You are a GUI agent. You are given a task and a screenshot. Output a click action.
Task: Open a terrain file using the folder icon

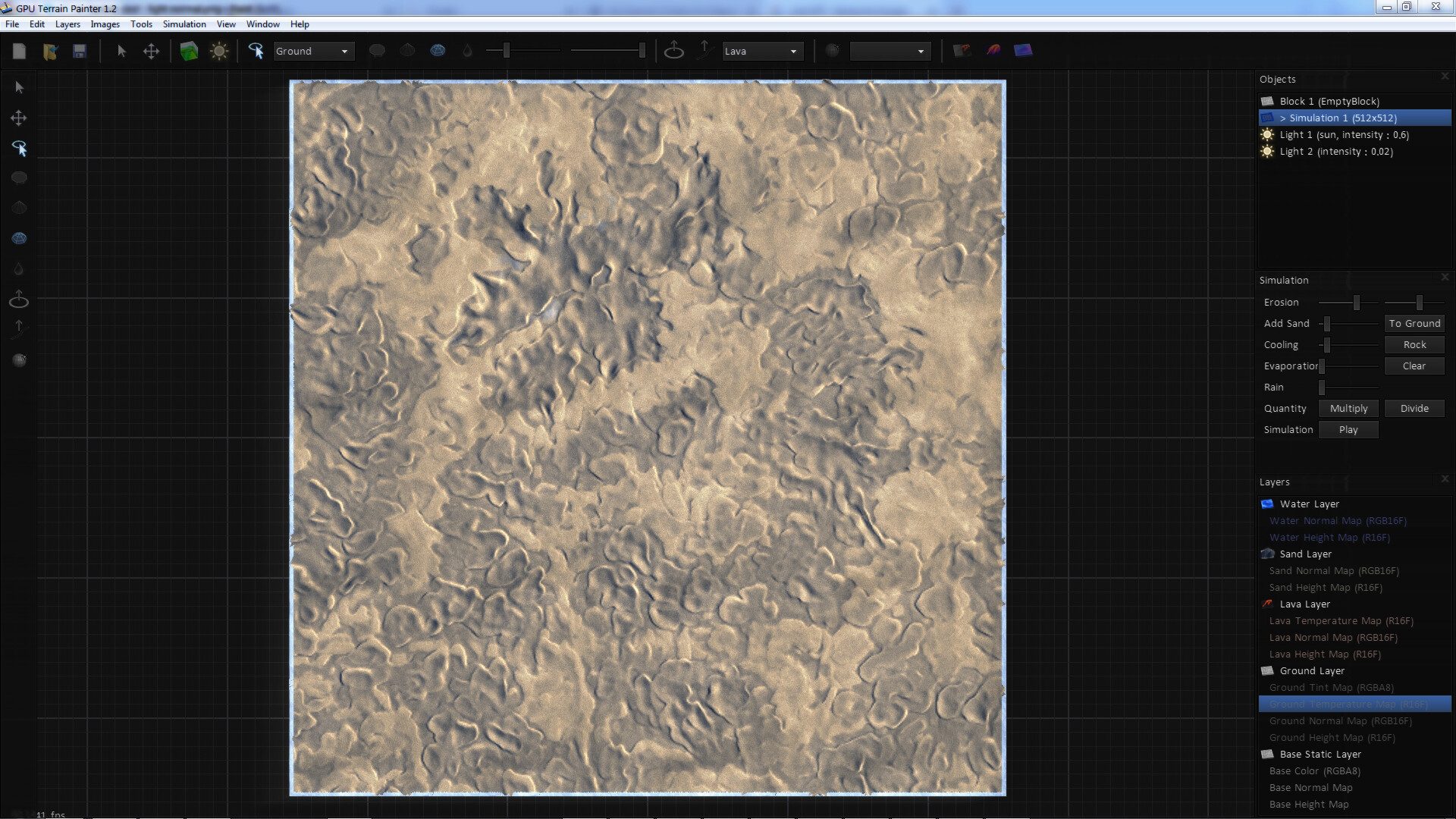coord(50,51)
